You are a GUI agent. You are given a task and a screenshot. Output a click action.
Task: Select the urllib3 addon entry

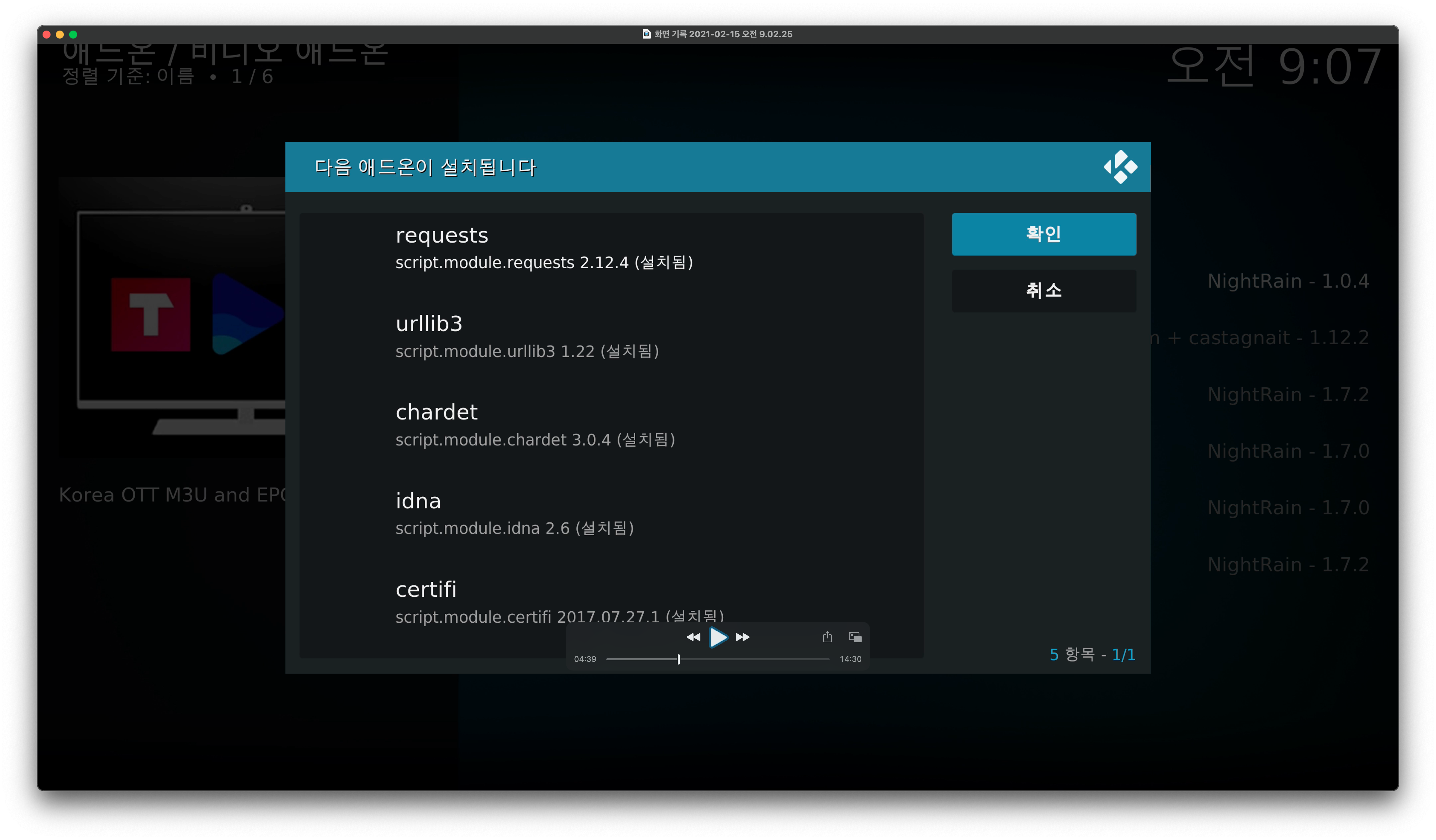pyautogui.click(x=527, y=337)
